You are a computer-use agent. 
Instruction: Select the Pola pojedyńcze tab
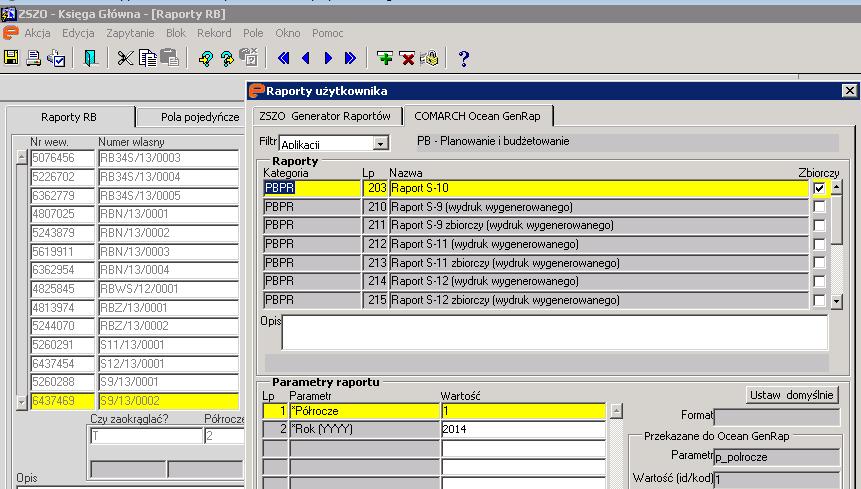192,117
